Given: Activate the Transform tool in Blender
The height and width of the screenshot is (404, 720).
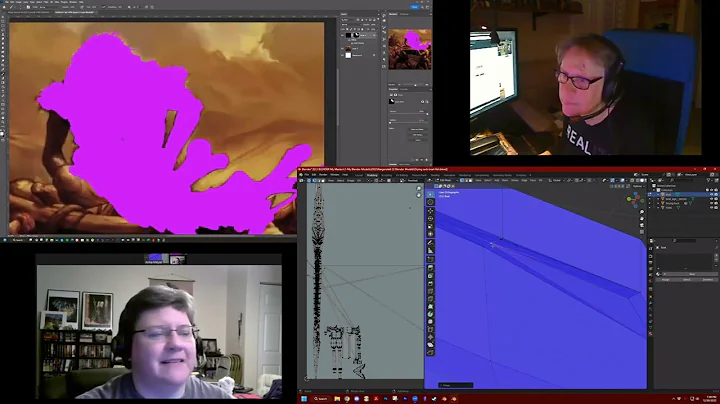Looking at the screenshot, I should tap(430, 234).
